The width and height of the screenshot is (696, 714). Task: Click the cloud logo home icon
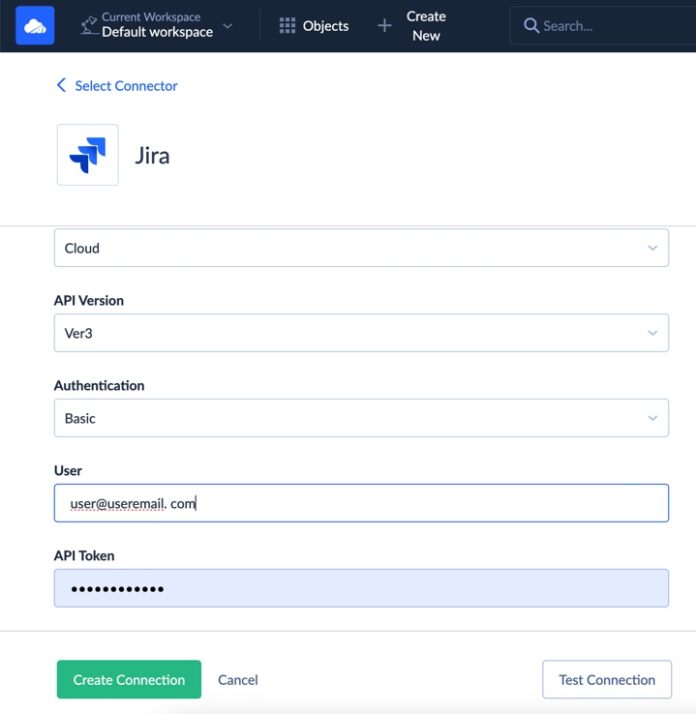tap(35, 25)
